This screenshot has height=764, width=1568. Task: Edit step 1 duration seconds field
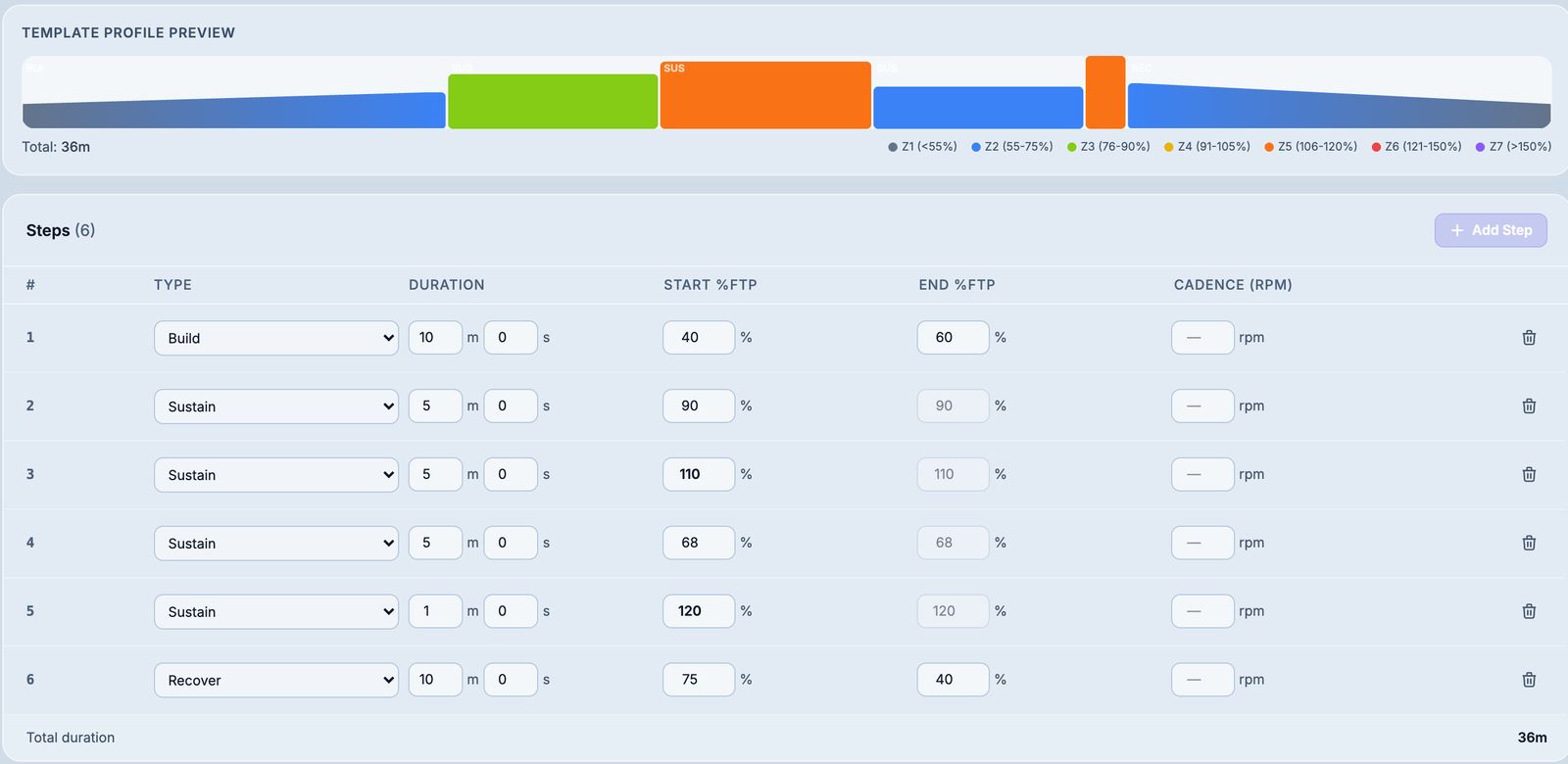511,337
